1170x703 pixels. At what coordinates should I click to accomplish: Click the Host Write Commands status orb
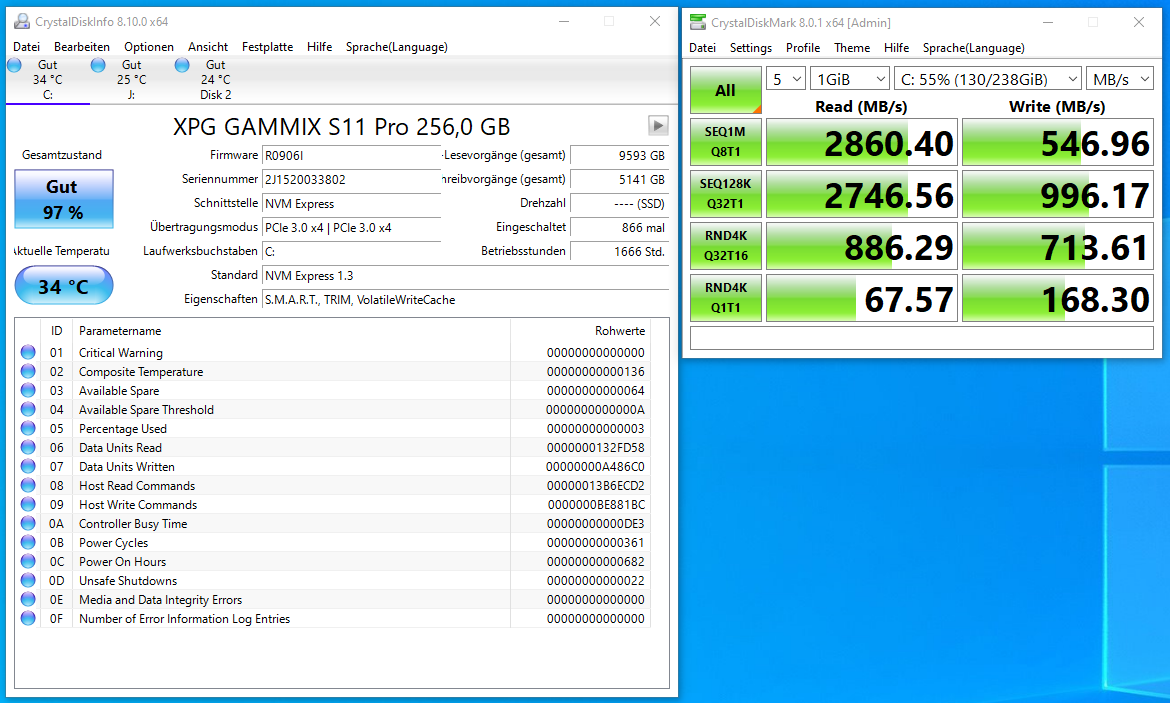[x=28, y=504]
